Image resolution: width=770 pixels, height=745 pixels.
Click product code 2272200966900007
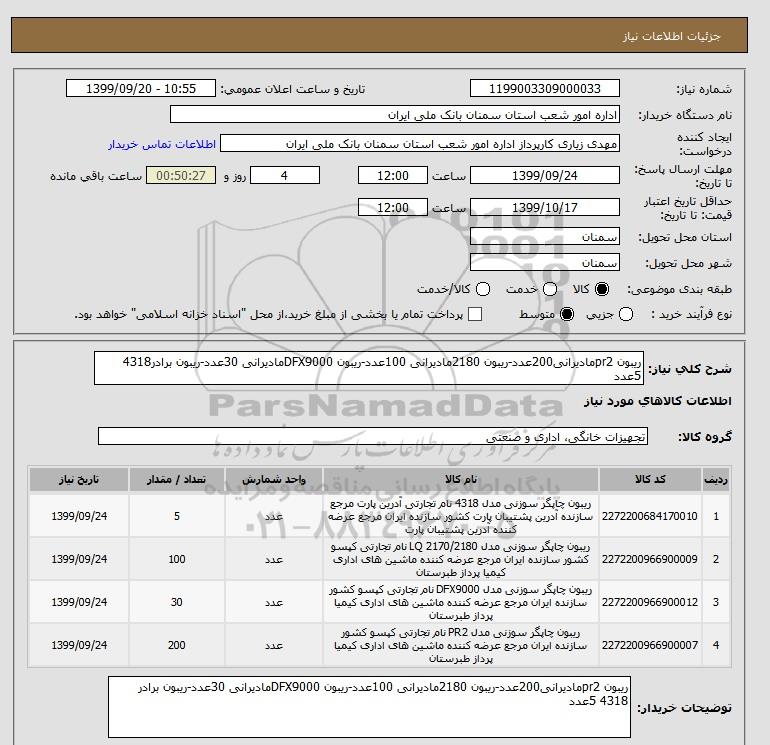tap(650, 645)
